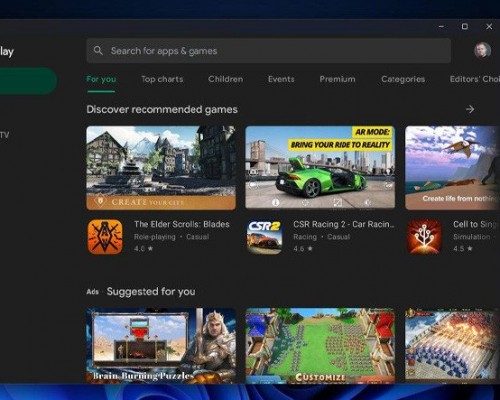Image resolution: width=500 pixels, height=400 pixels.
Task: Maximize the Google Play window
Action: pos(465,26)
